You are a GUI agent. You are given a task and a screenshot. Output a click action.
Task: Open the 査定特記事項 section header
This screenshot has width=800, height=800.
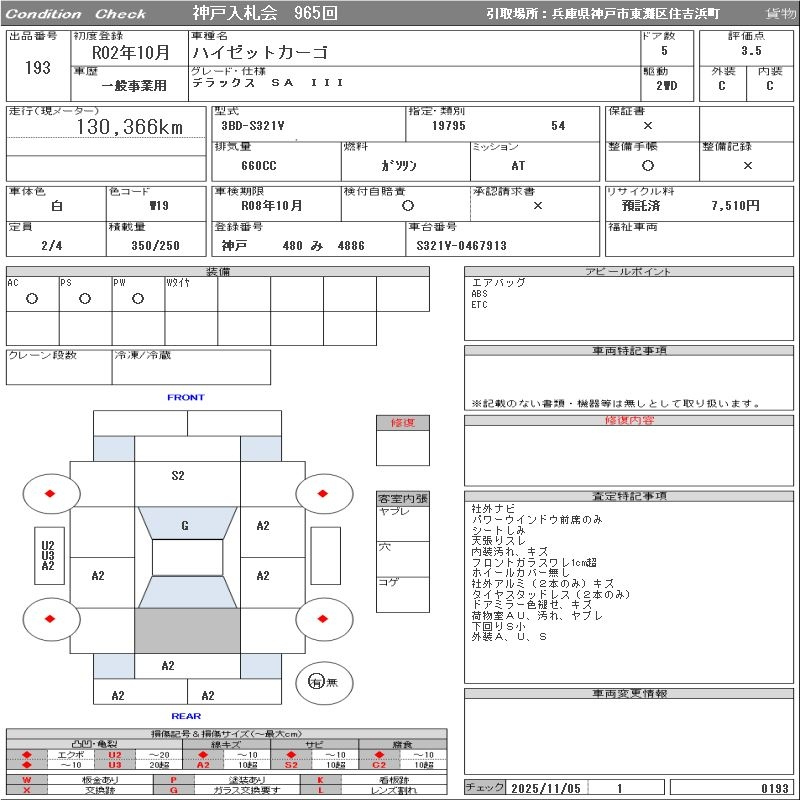pos(629,497)
